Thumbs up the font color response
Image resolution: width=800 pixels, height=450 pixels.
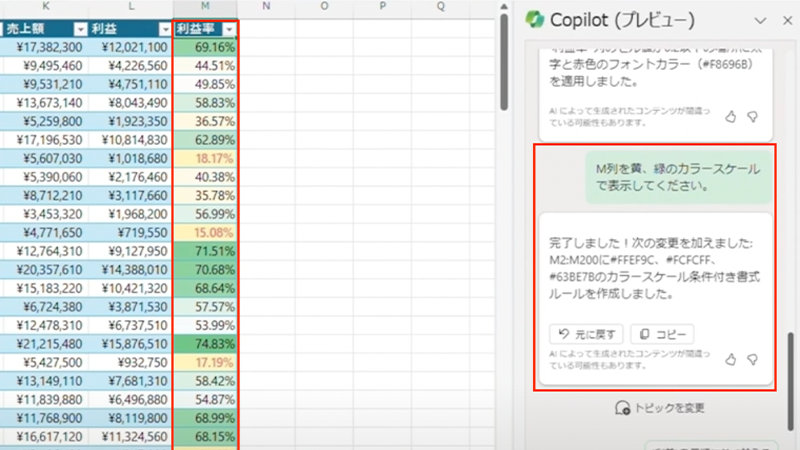click(x=730, y=117)
